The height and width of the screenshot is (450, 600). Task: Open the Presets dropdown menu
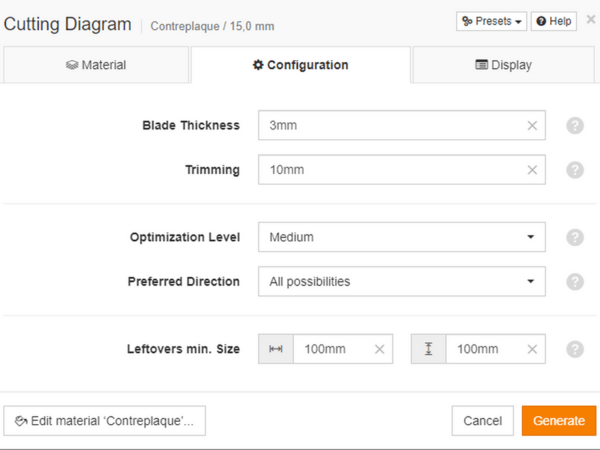491,21
